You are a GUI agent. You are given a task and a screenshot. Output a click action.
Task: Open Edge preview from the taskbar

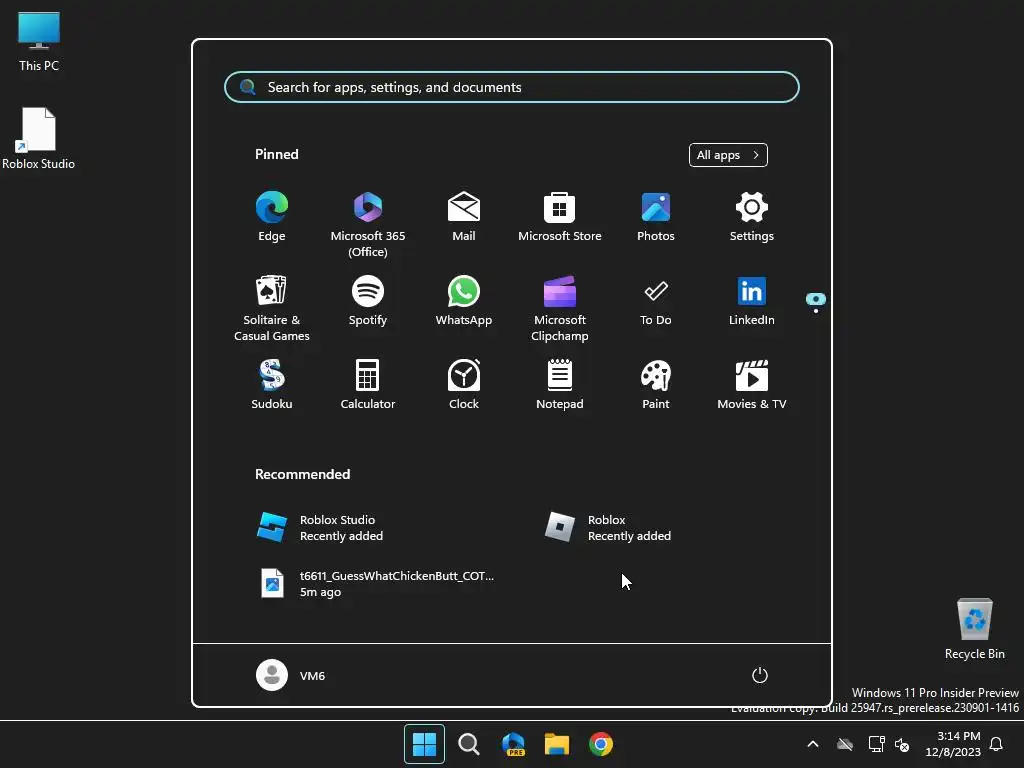513,744
